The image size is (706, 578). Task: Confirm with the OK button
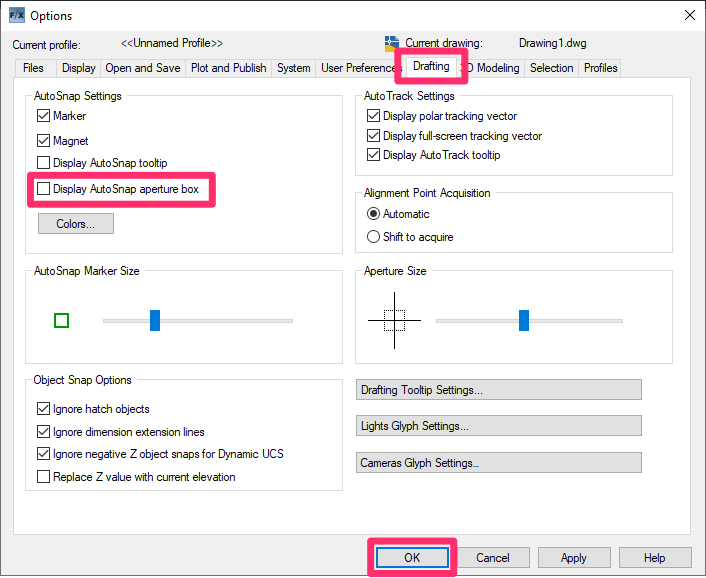click(412, 558)
